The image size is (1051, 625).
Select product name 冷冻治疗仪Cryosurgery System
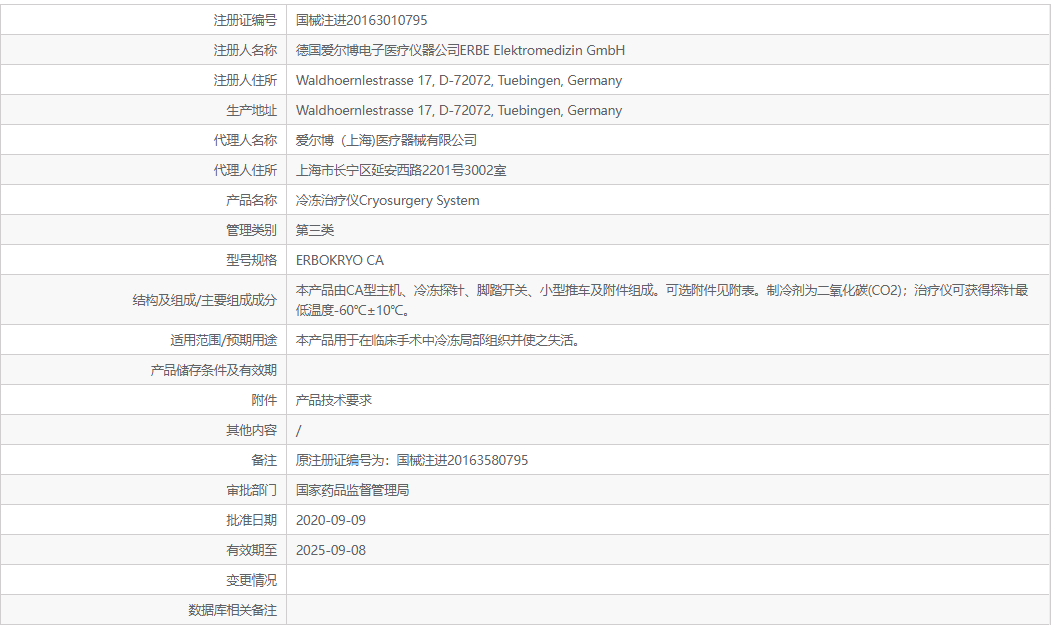coord(387,200)
